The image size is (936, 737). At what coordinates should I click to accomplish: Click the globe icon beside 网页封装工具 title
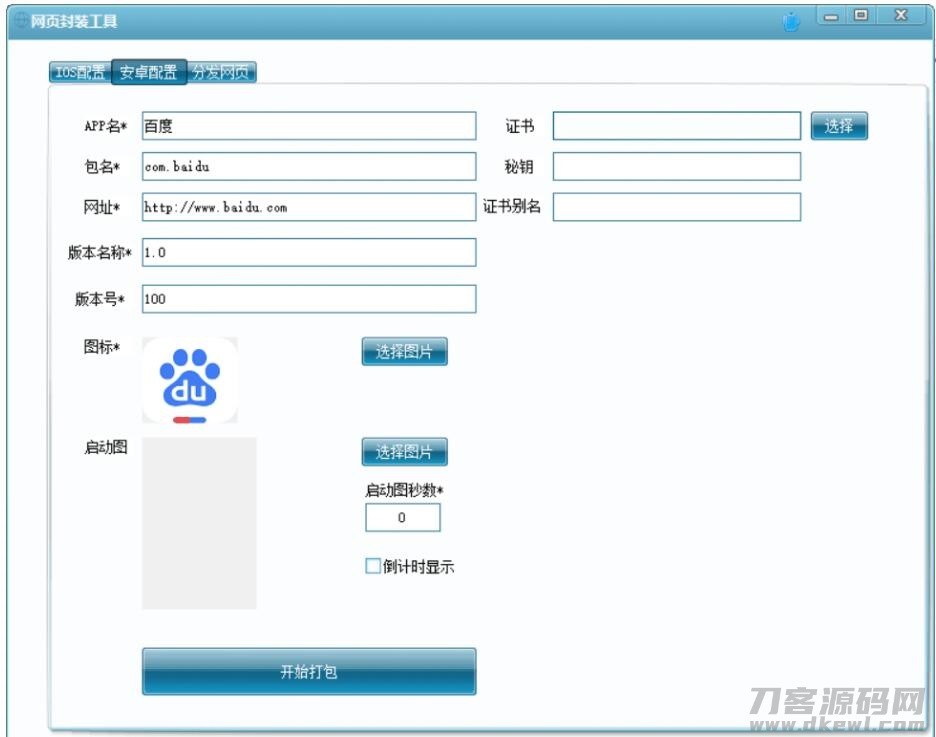21,21
